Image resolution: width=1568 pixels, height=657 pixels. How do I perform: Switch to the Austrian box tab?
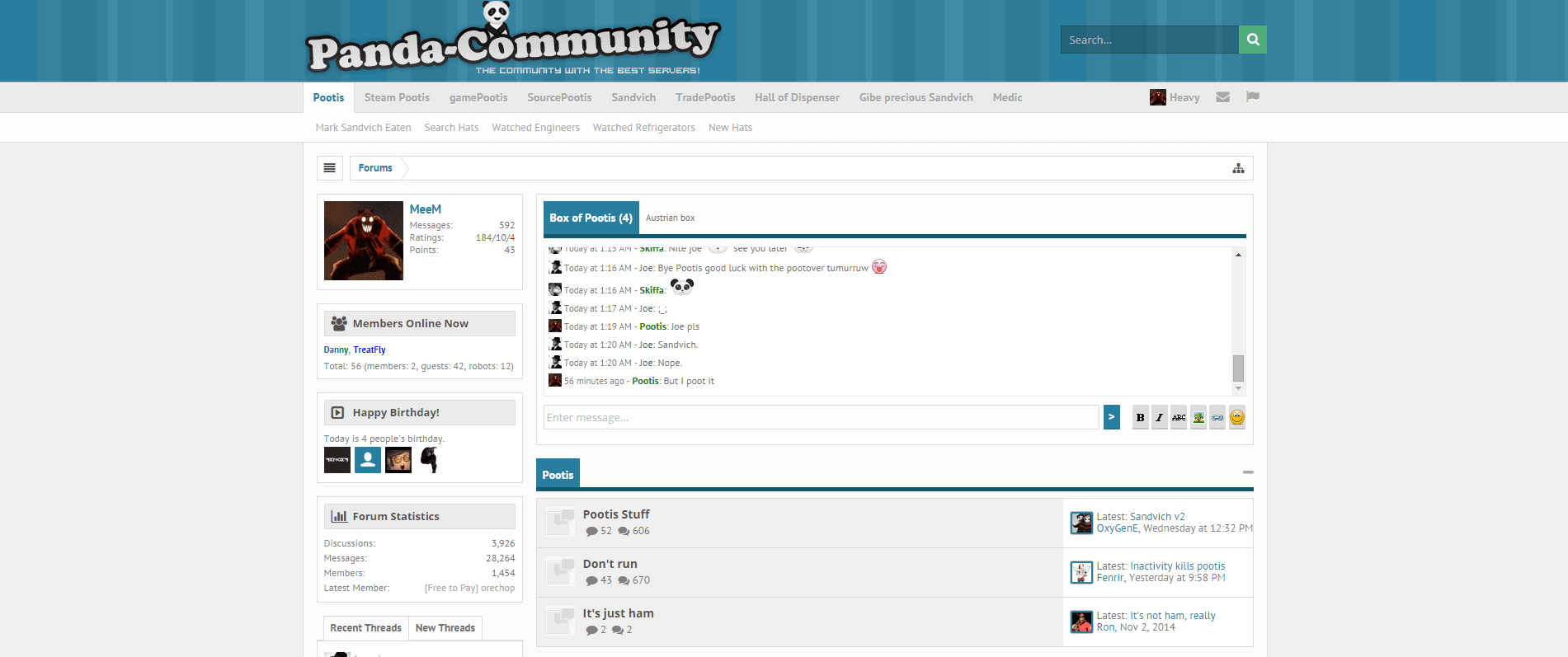[670, 218]
